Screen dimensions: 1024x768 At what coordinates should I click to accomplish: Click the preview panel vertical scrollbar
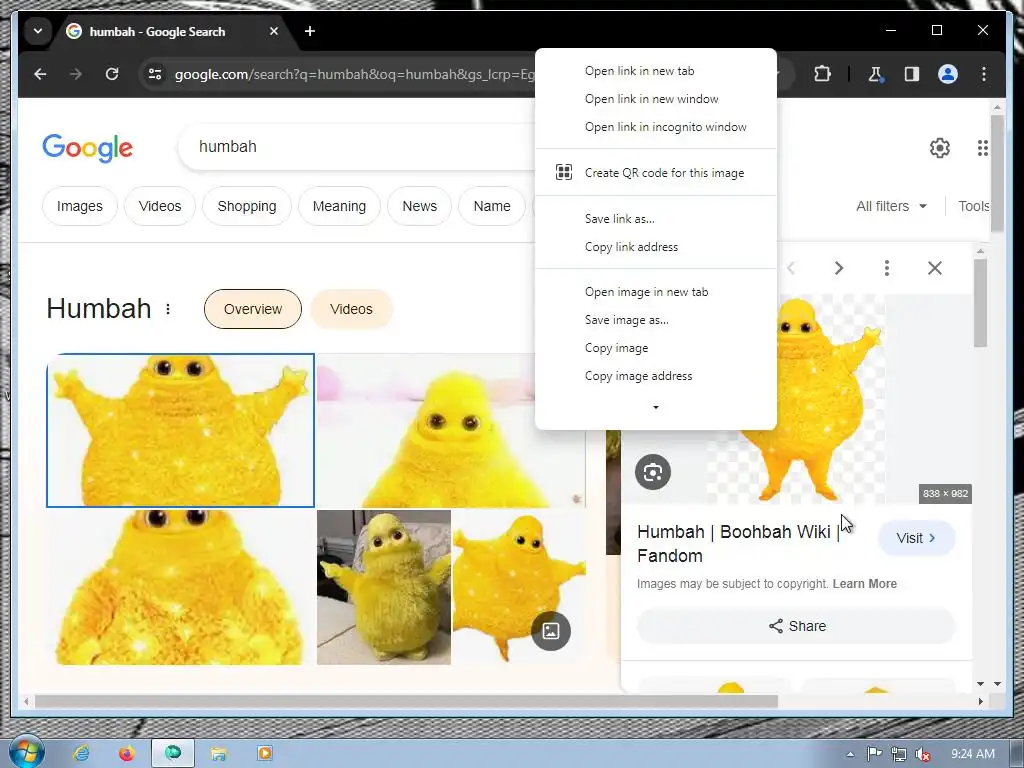pyautogui.click(x=980, y=302)
